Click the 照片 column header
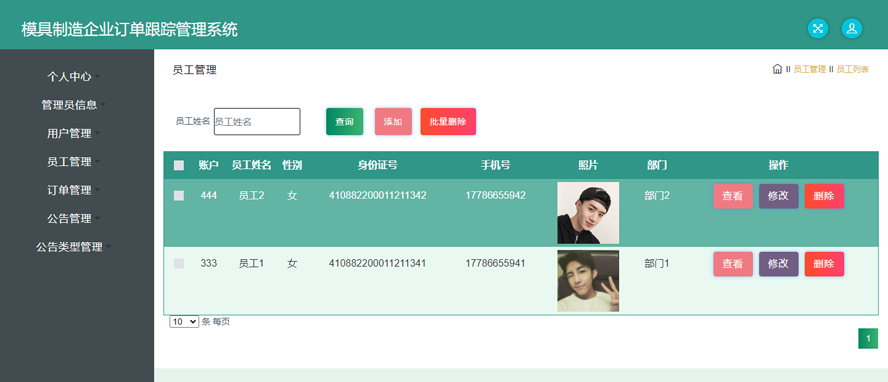Screen dimensions: 888x382 tap(588, 165)
